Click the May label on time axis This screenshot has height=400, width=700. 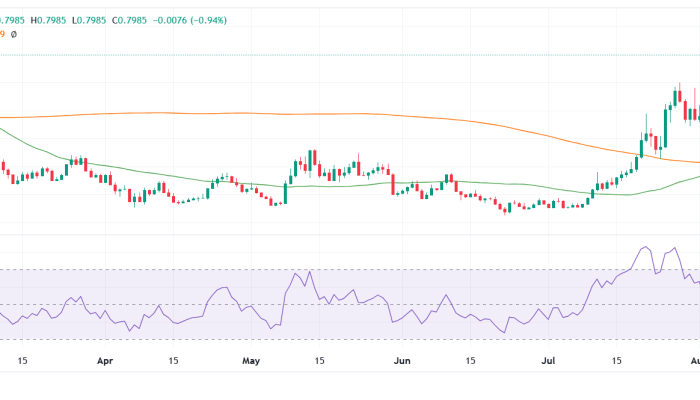point(251,359)
